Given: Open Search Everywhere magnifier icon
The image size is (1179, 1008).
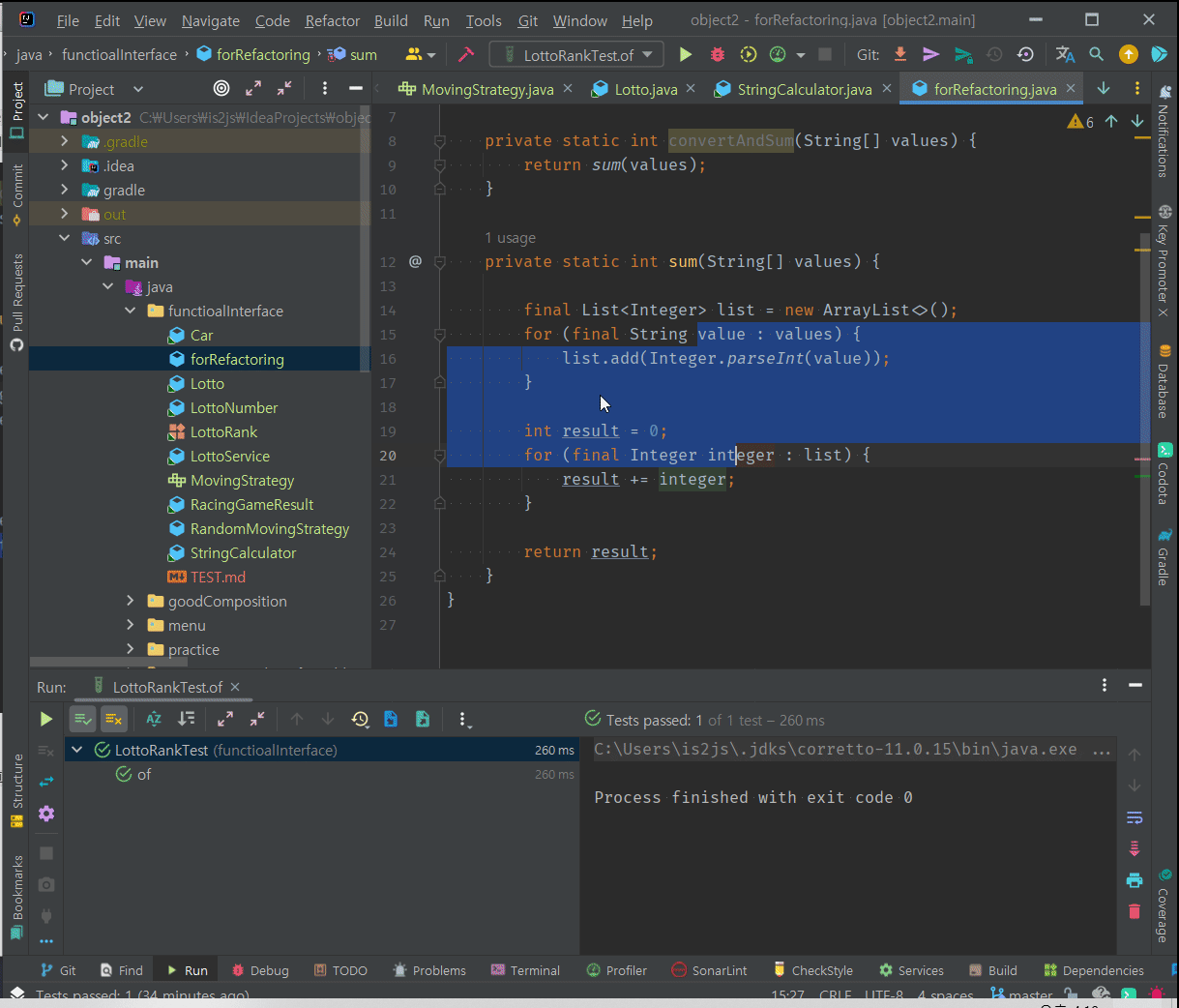Looking at the screenshot, I should tap(1096, 55).
